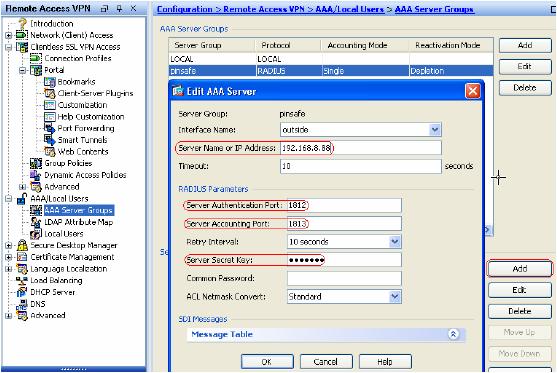Focus the Timeout field
This screenshot has width=557, height=373.
tap(361, 166)
